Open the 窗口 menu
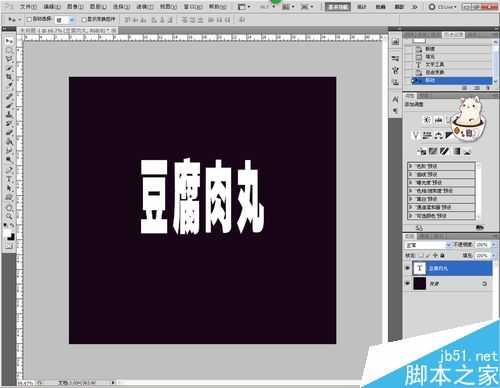This screenshot has height=388, width=500. [193, 7]
